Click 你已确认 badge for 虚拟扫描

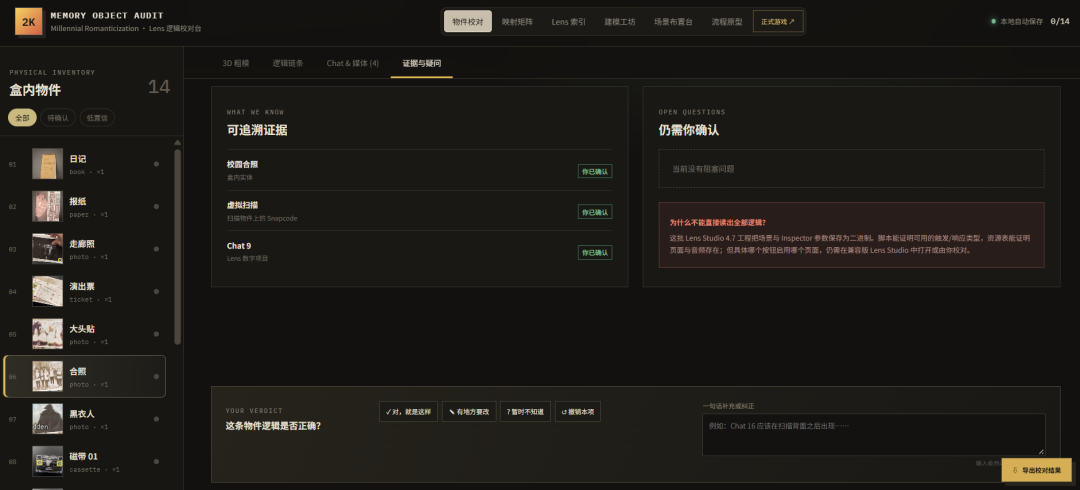click(595, 212)
